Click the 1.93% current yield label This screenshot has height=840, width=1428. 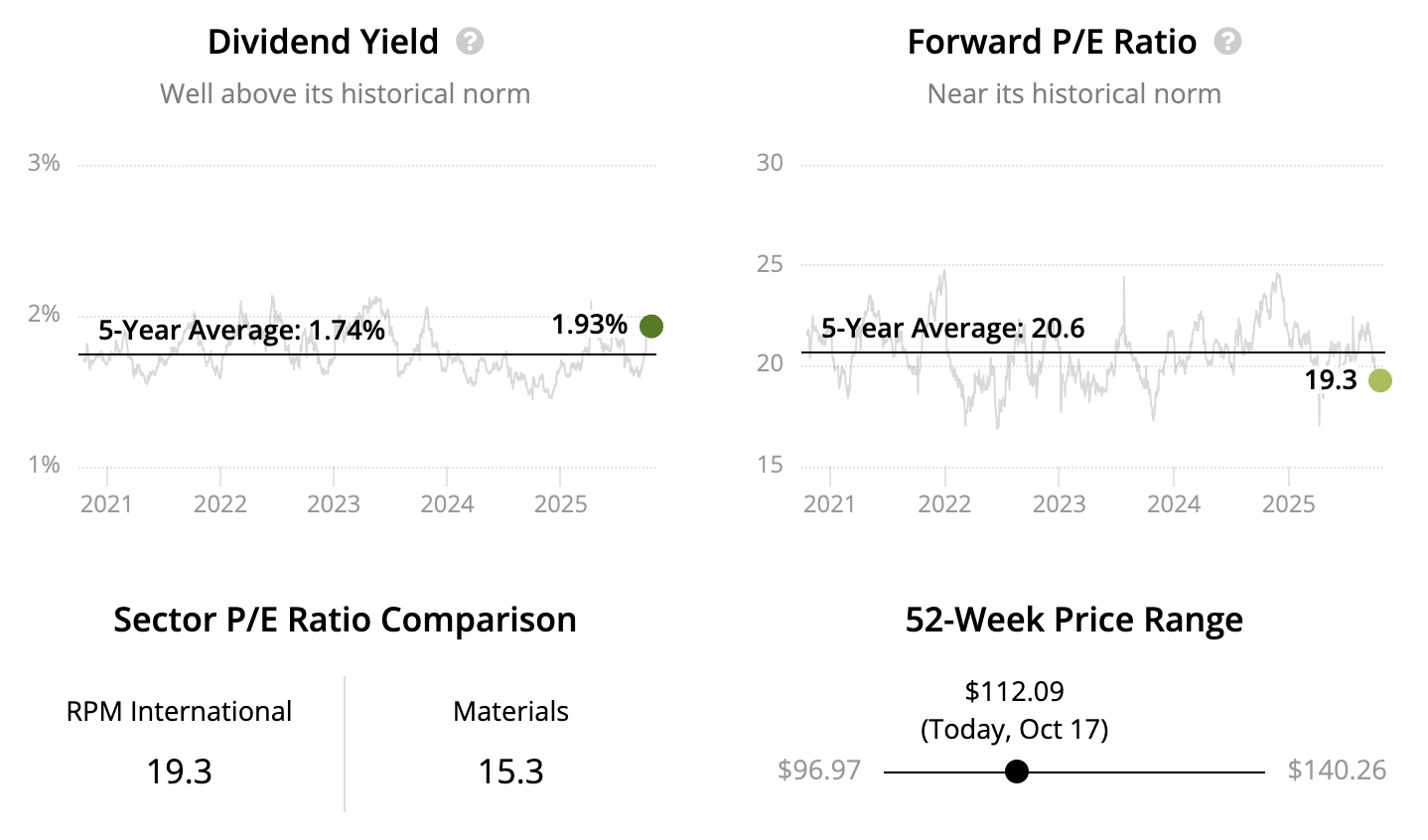[589, 325]
